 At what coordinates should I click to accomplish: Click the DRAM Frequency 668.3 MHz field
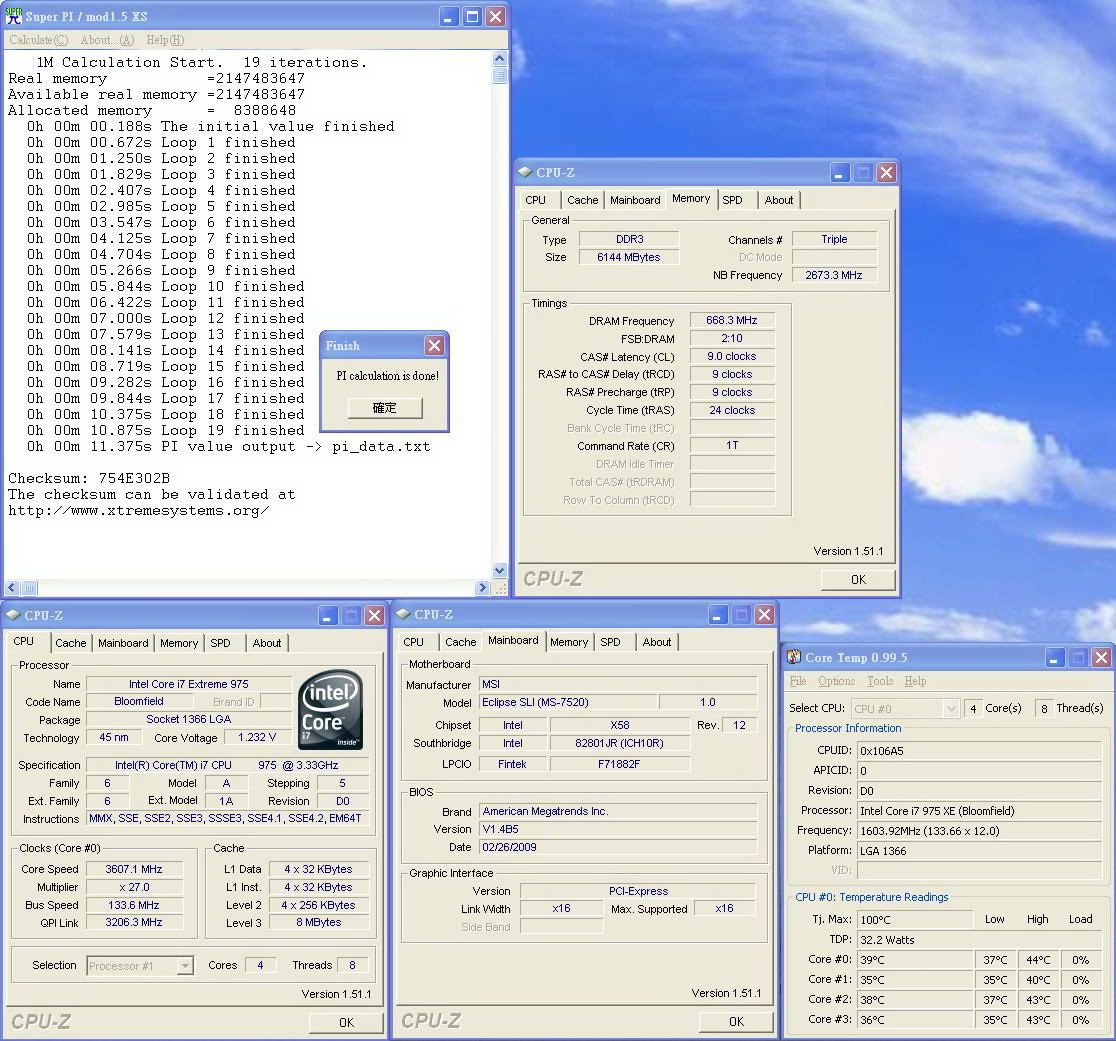[732, 321]
